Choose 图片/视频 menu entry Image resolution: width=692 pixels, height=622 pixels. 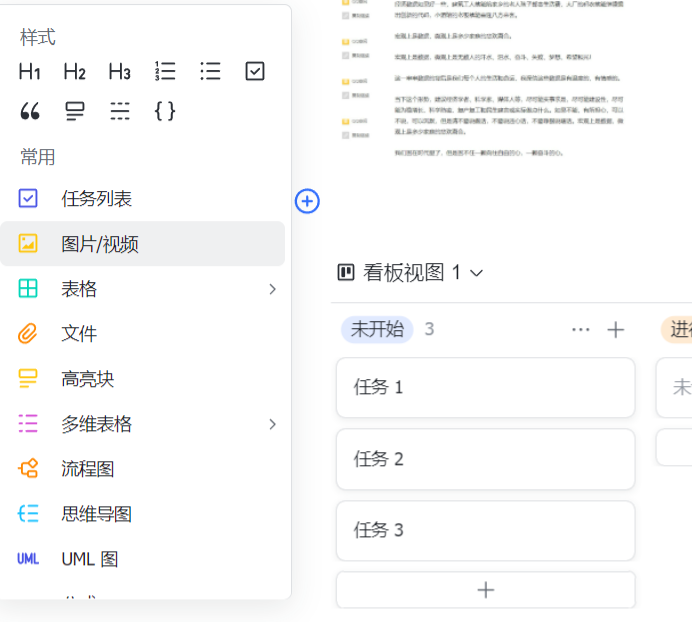pos(143,244)
